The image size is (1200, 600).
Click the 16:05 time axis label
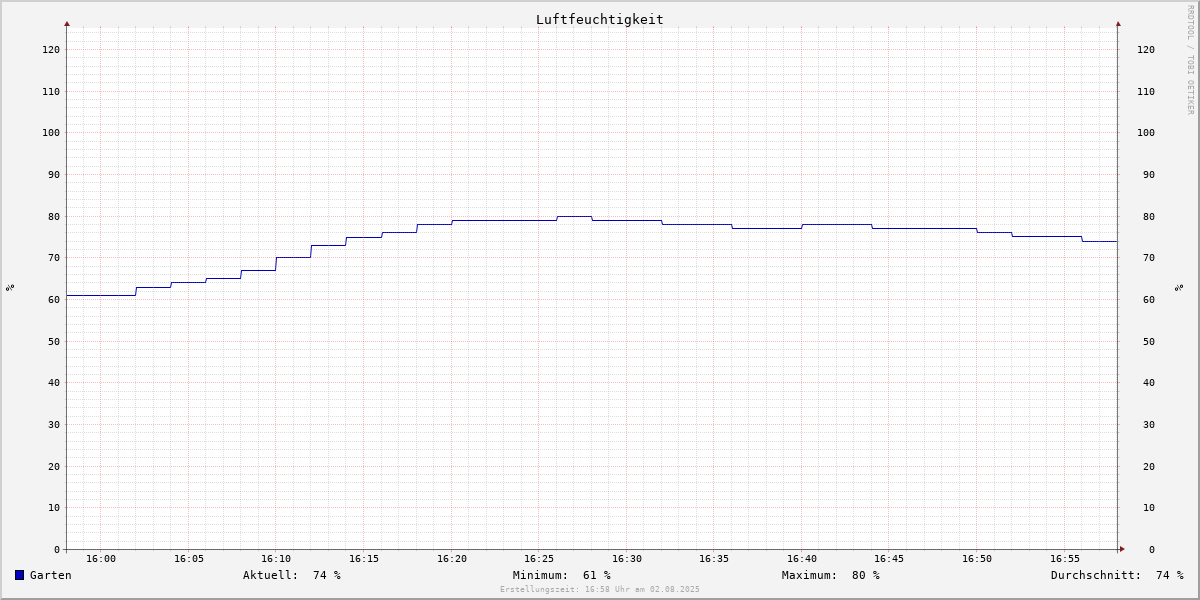coord(189,559)
